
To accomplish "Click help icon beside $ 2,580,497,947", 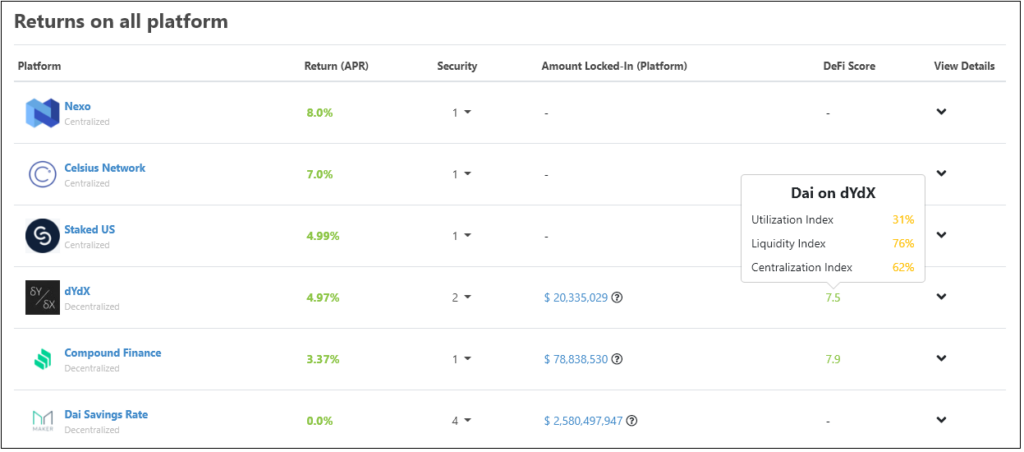I will pos(631,421).
